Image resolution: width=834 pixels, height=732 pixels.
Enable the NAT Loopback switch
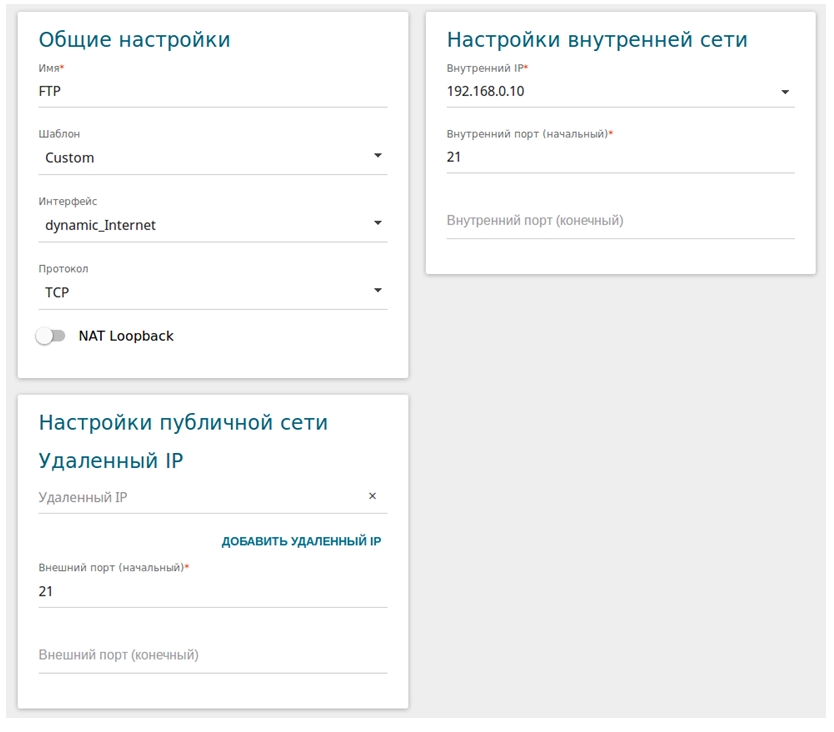coord(50,337)
